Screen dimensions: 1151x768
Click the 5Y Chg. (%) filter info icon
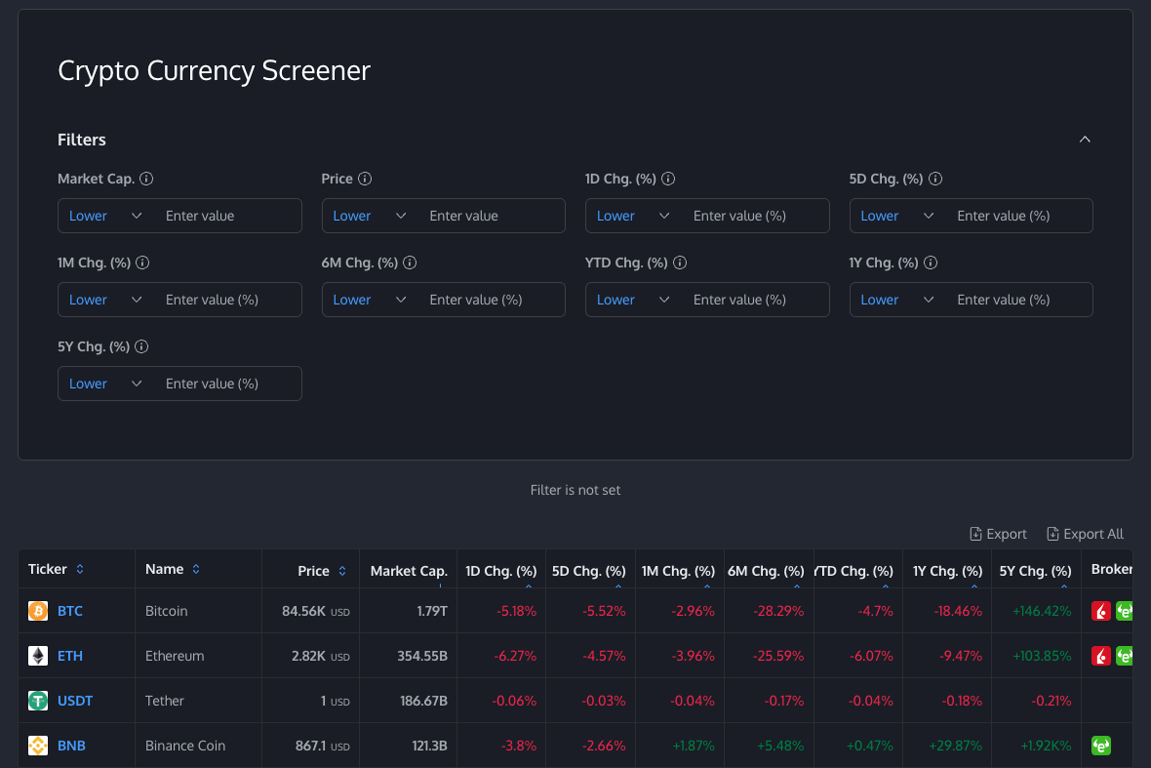tap(142, 347)
